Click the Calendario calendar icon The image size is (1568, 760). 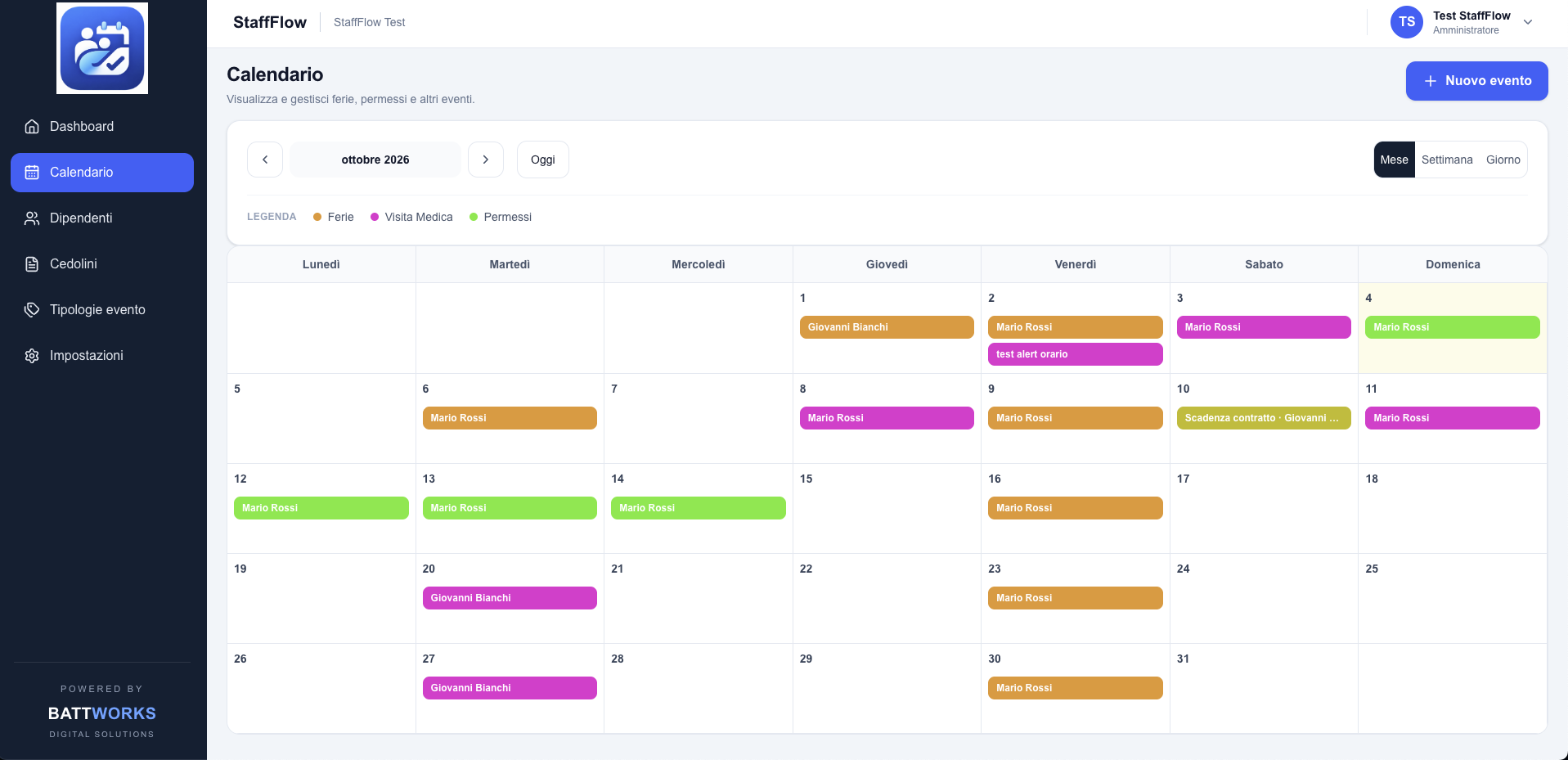pos(32,173)
